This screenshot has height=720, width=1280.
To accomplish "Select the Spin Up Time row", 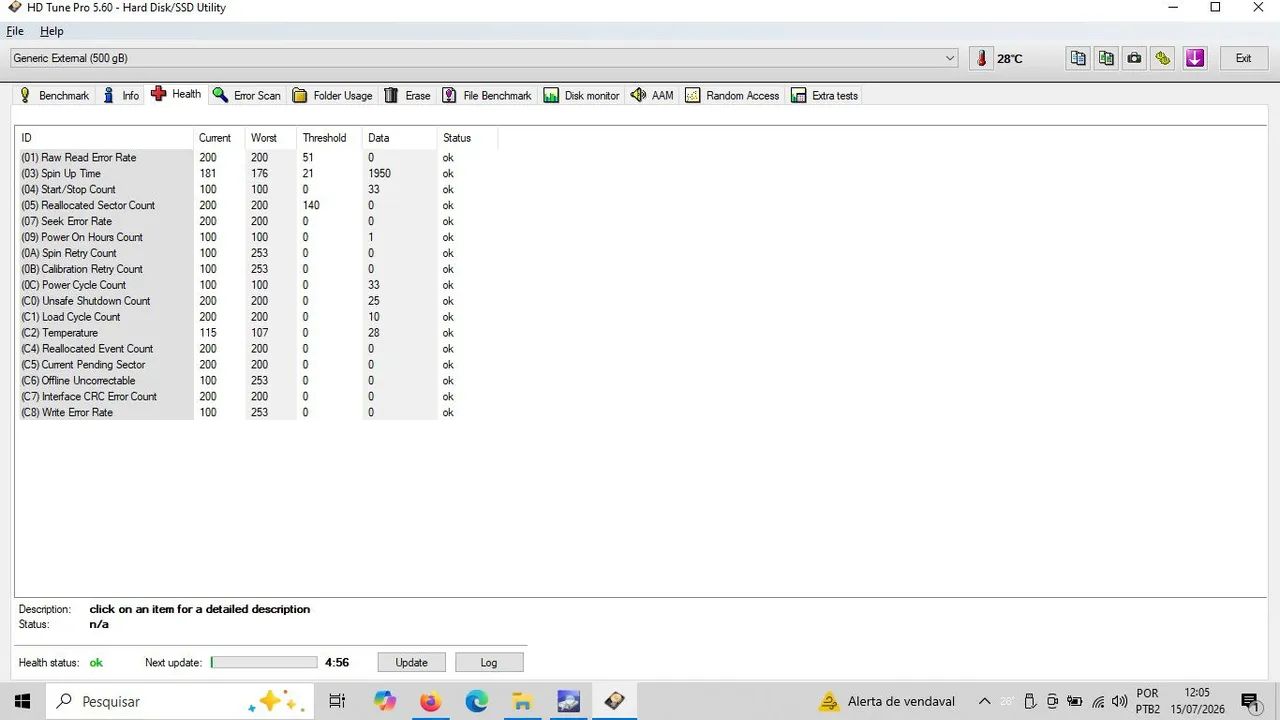I will pyautogui.click(x=257, y=173).
